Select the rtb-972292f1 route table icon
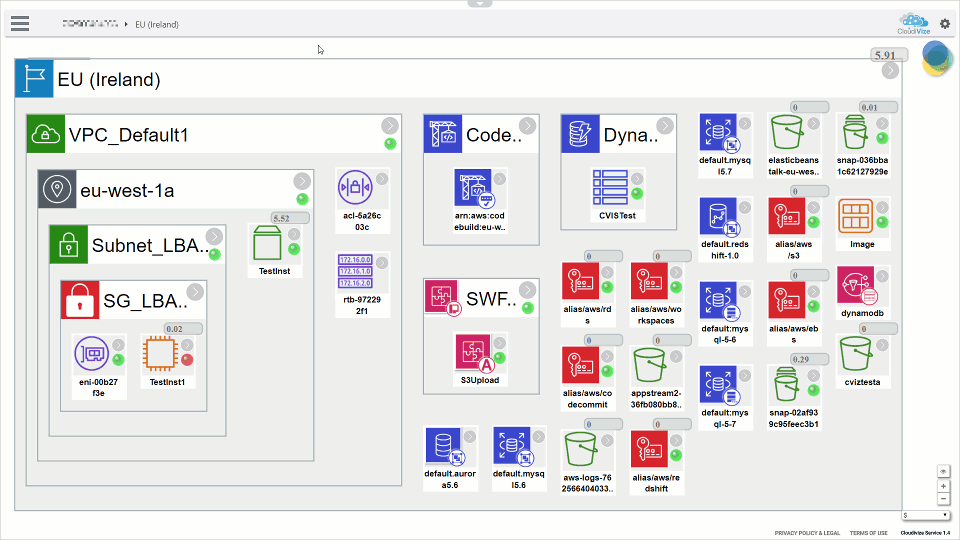Image resolution: width=960 pixels, height=540 pixels. pyautogui.click(x=355, y=271)
